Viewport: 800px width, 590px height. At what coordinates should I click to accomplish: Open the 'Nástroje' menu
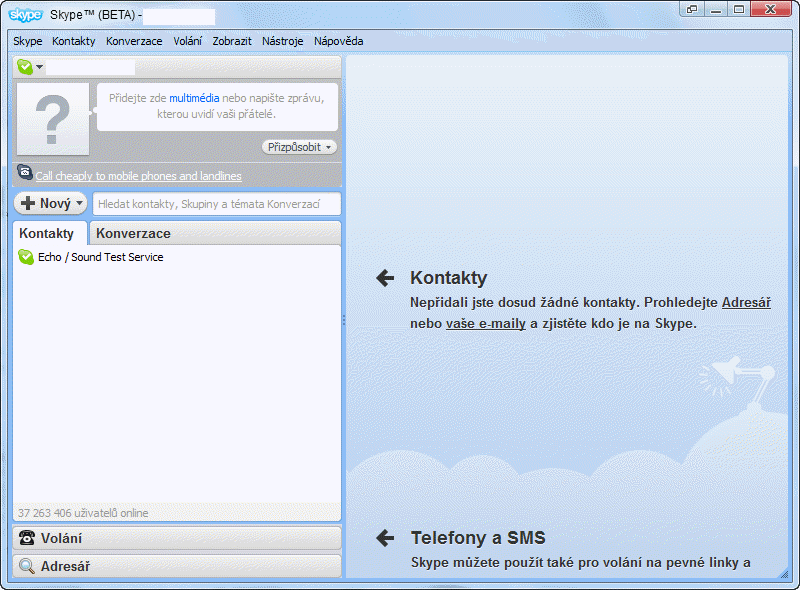pyautogui.click(x=283, y=41)
